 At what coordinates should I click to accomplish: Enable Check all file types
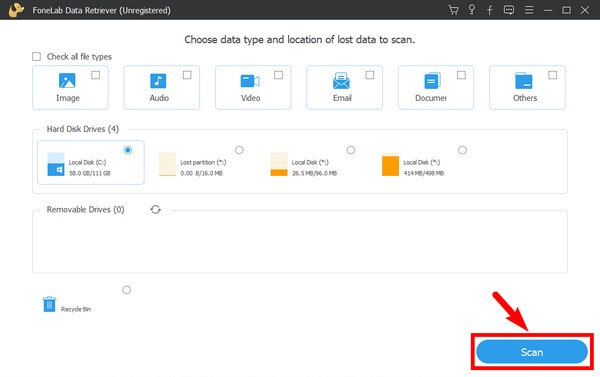(36, 57)
